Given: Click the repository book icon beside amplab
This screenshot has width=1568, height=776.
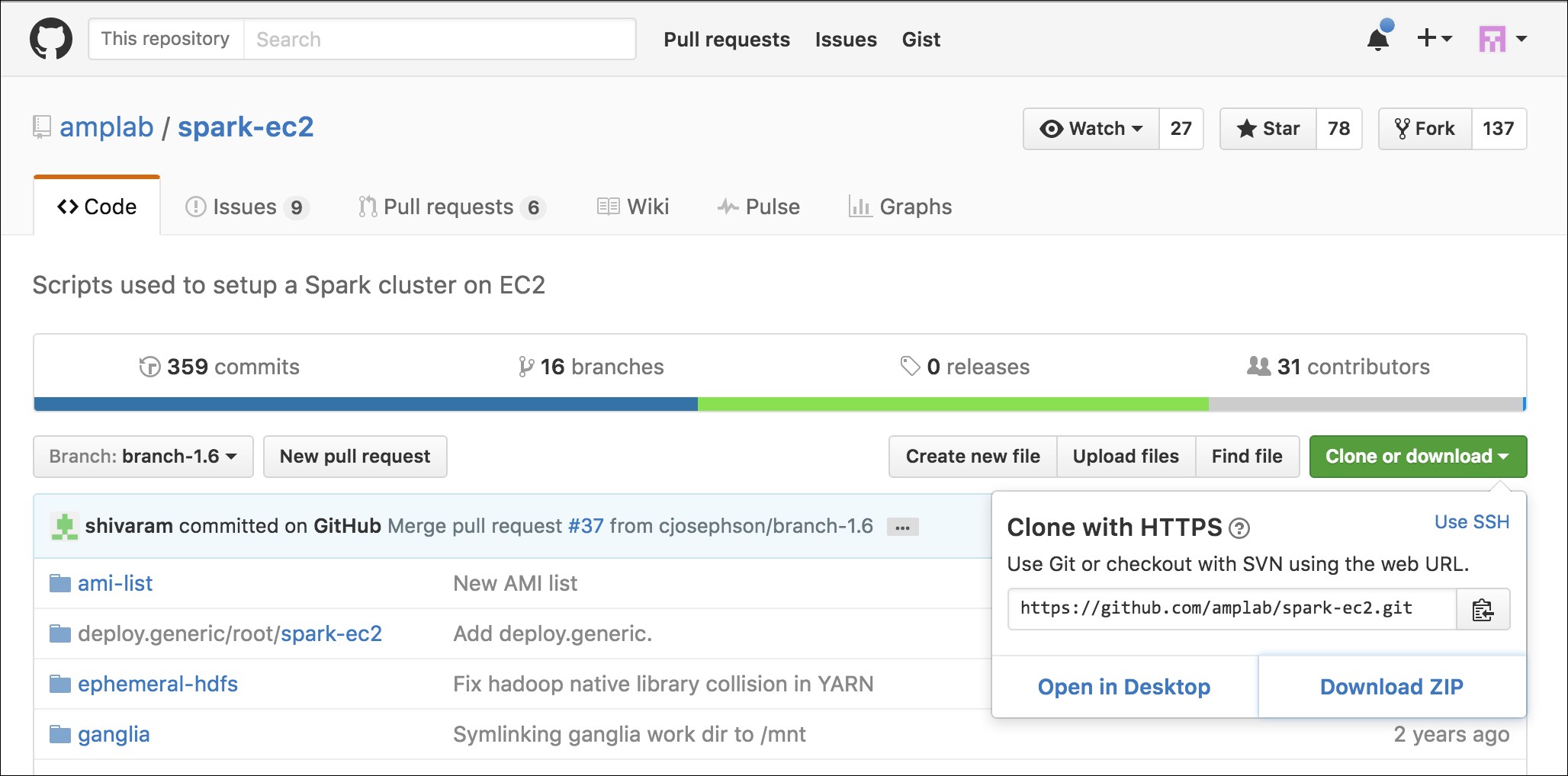Looking at the screenshot, I should [42, 127].
